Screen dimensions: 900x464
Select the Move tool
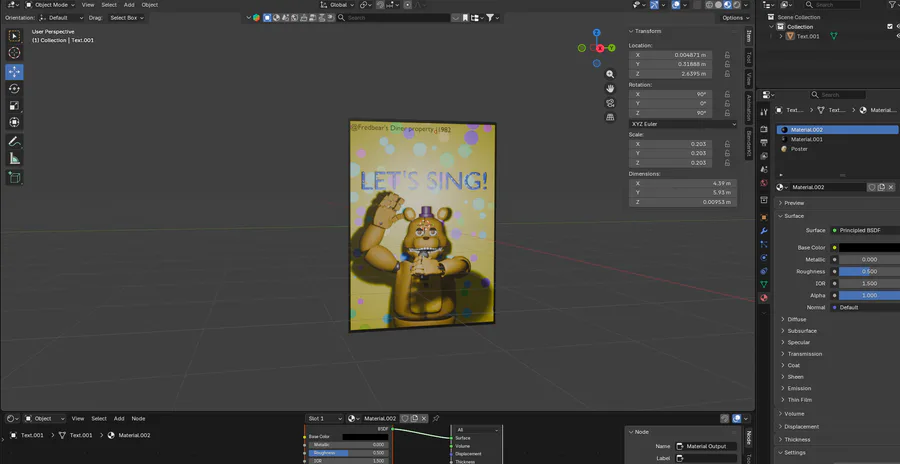[14, 72]
